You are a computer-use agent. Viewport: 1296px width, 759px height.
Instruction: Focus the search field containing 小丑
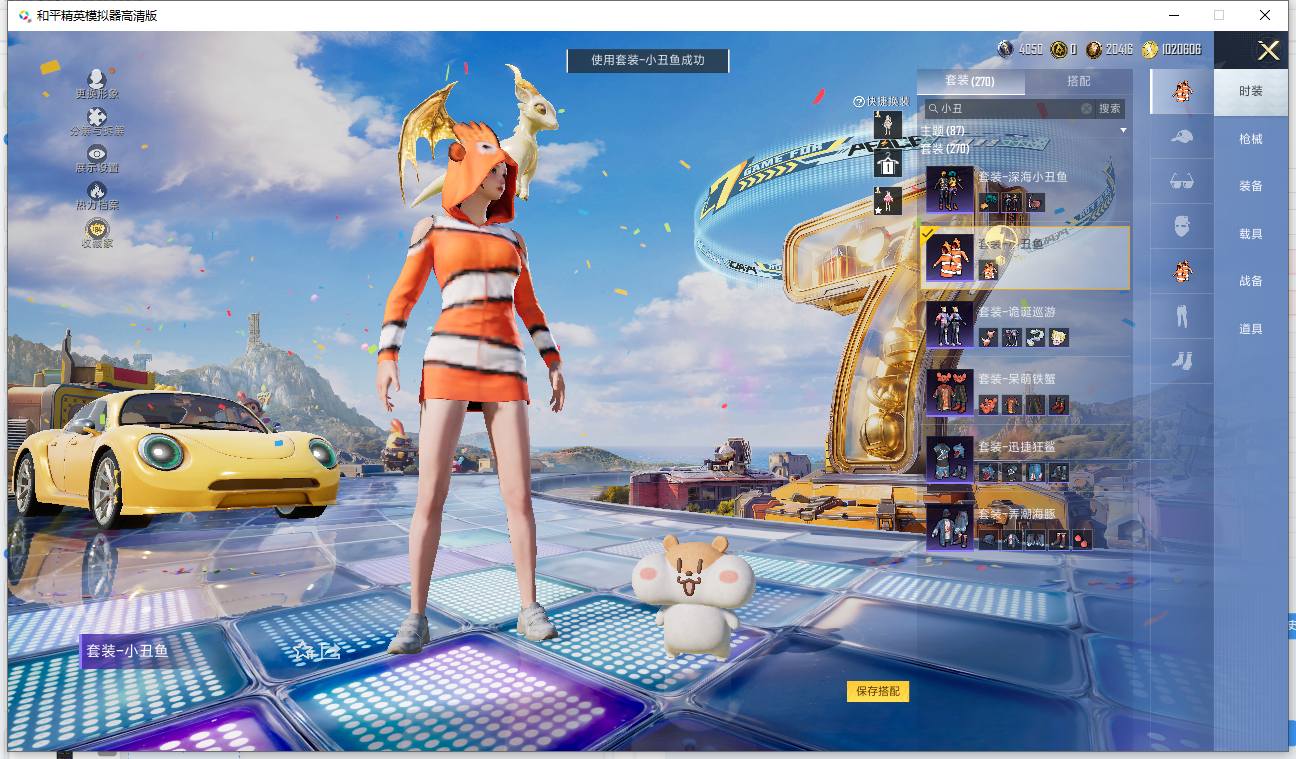click(x=1008, y=108)
